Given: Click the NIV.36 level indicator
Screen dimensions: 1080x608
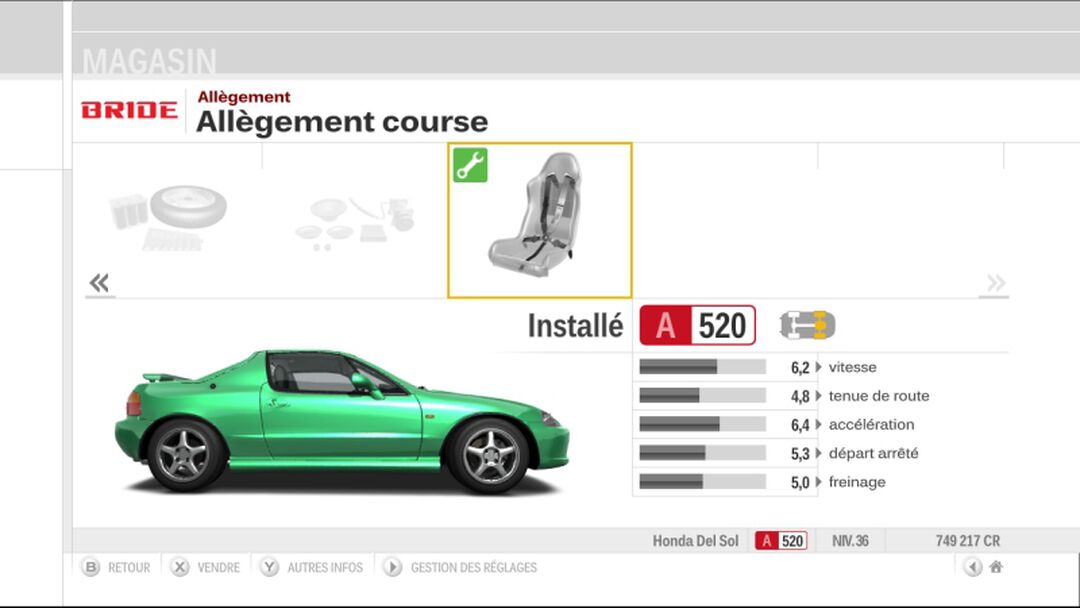Looking at the screenshot, I should click(850, 541).
